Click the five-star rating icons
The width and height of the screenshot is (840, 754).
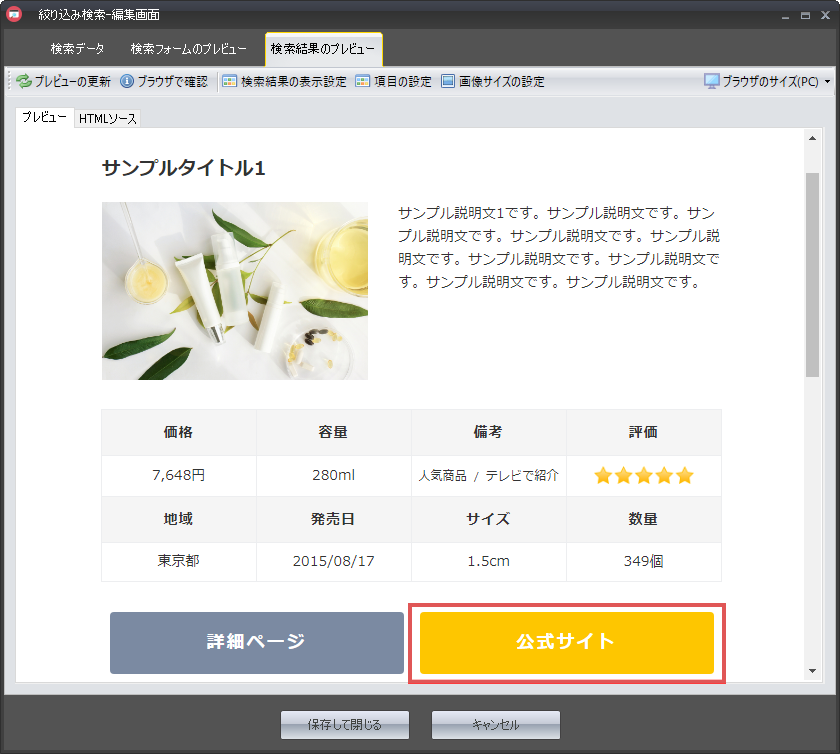coord(643,476)
